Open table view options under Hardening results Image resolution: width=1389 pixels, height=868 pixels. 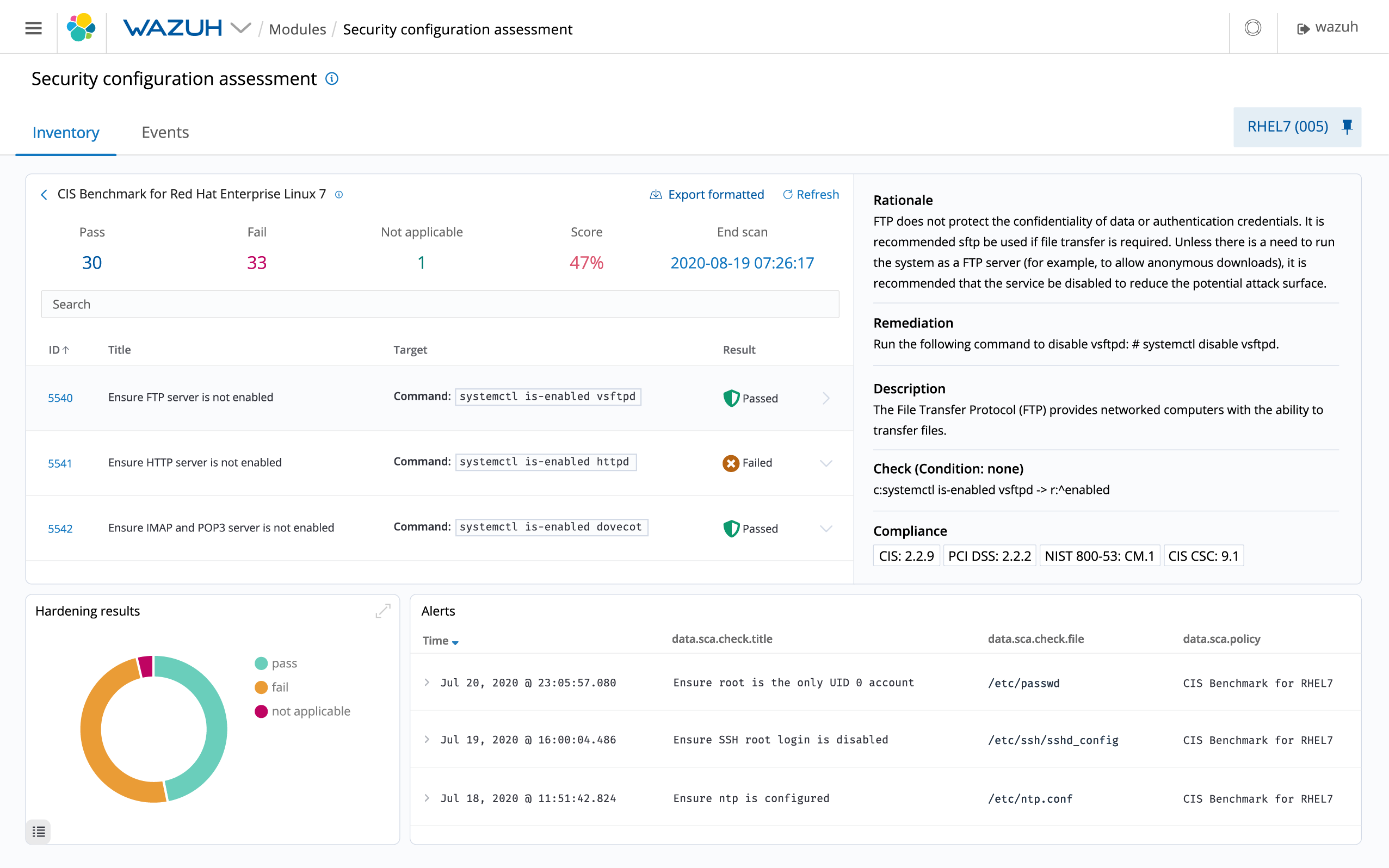[x=39, y=831]
